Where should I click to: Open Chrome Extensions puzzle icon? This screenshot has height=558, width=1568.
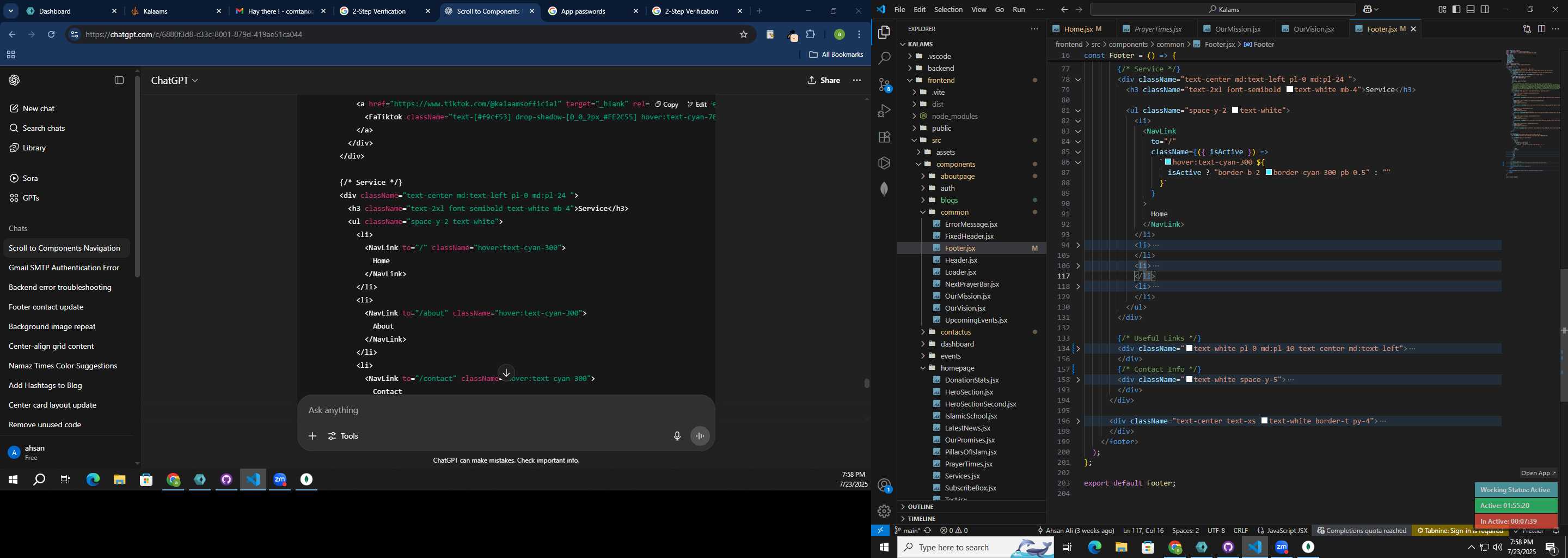click(811, 35)
